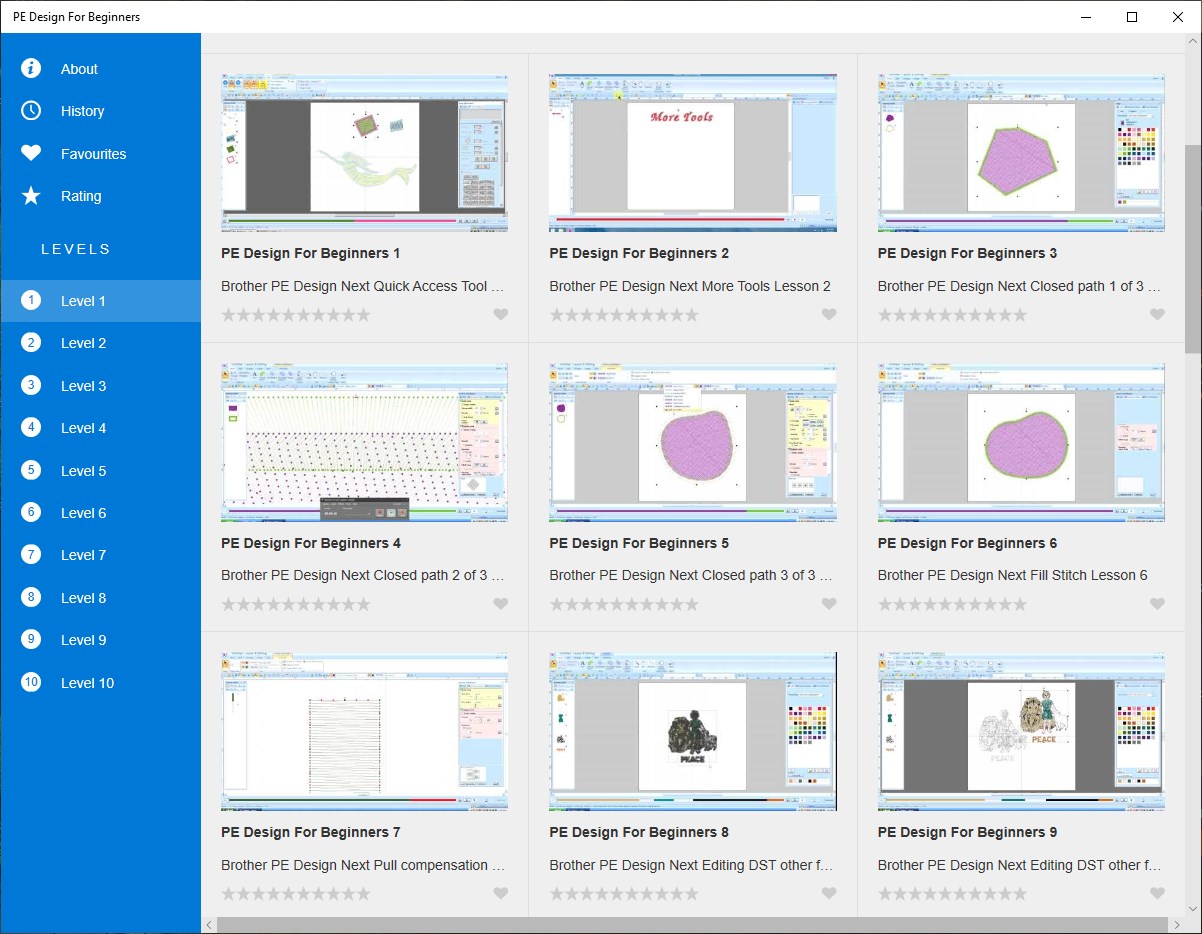
Task: Open pull compensation thumbnail of Beginners 7
Action: tap(364, 731)
